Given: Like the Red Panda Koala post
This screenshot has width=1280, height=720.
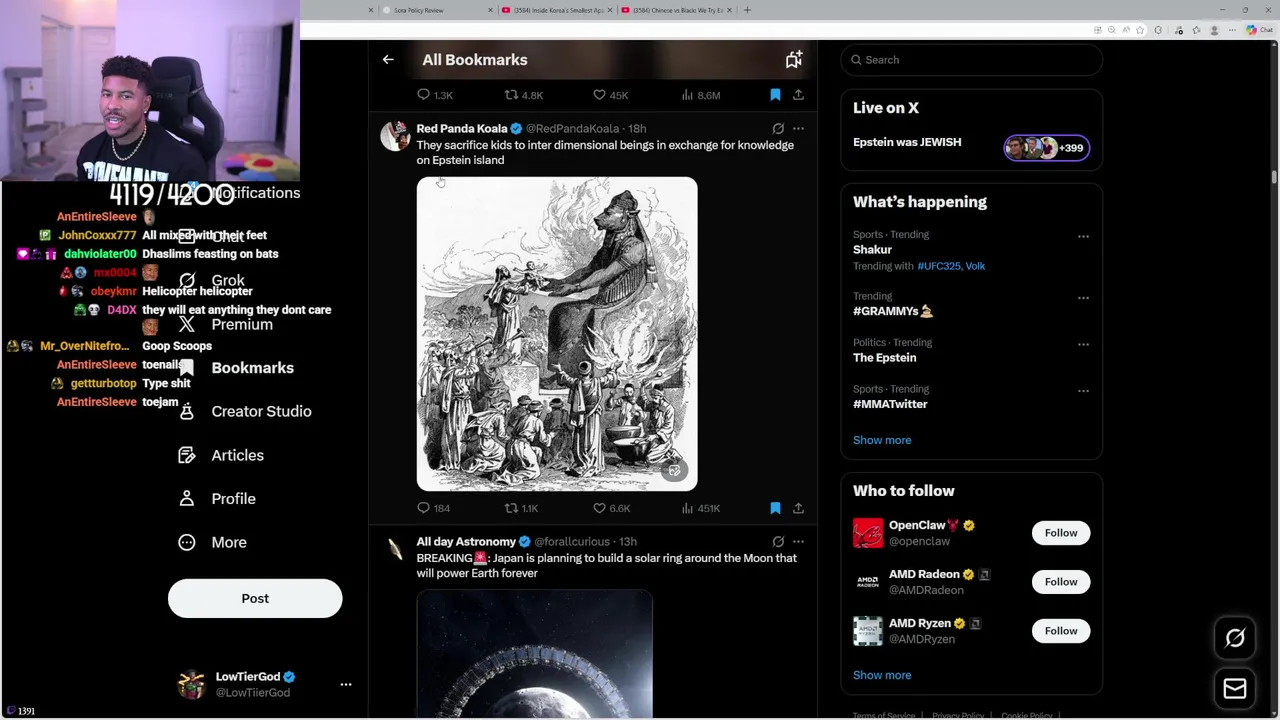Looking at the screenshot, I should [x=611, y=508].
